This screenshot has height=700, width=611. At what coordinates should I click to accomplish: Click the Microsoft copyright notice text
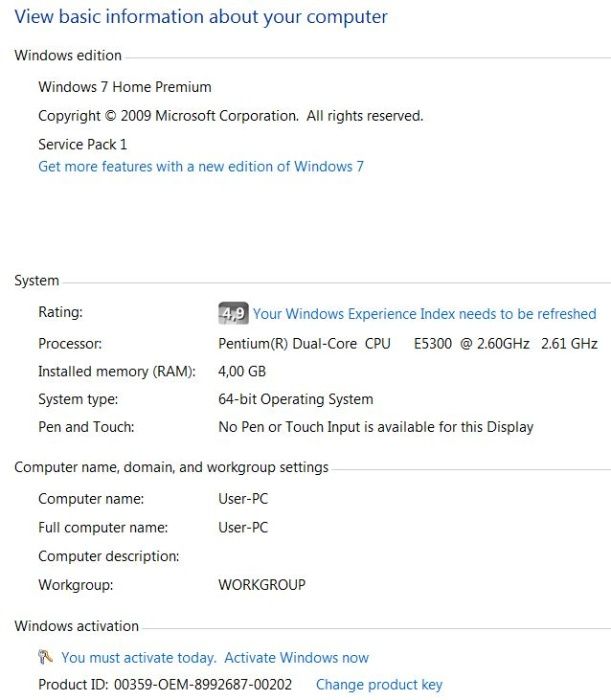(x=231, y=116)
